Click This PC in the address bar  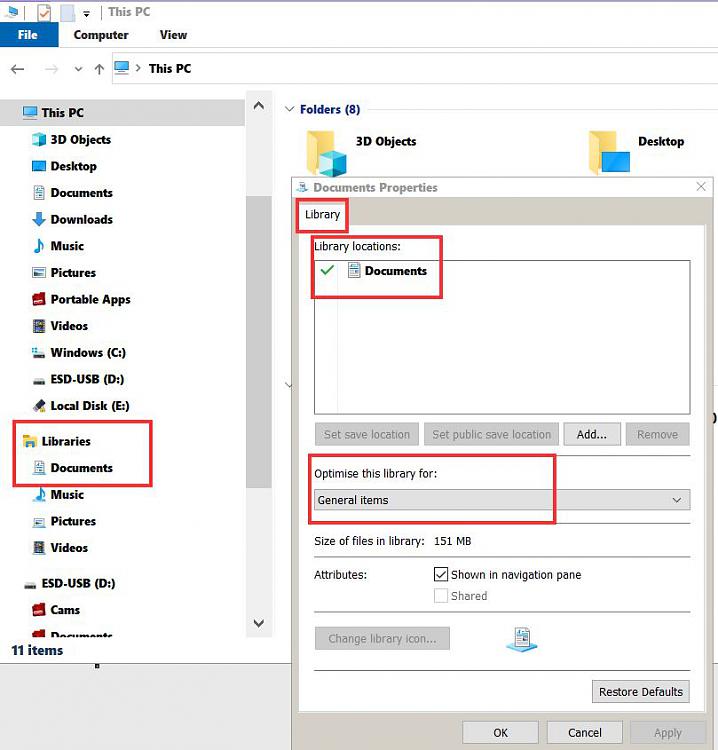tap(170, 69)
